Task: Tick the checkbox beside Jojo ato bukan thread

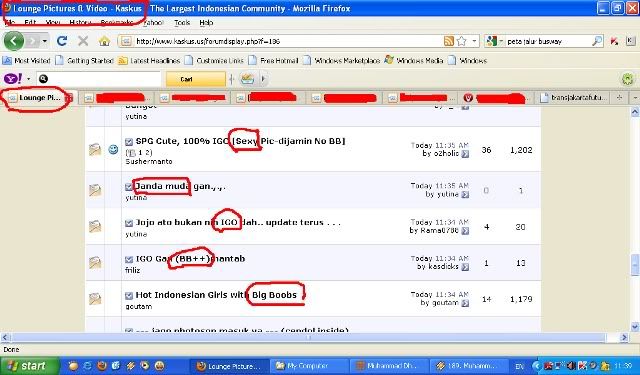Action: pos(129,223)
